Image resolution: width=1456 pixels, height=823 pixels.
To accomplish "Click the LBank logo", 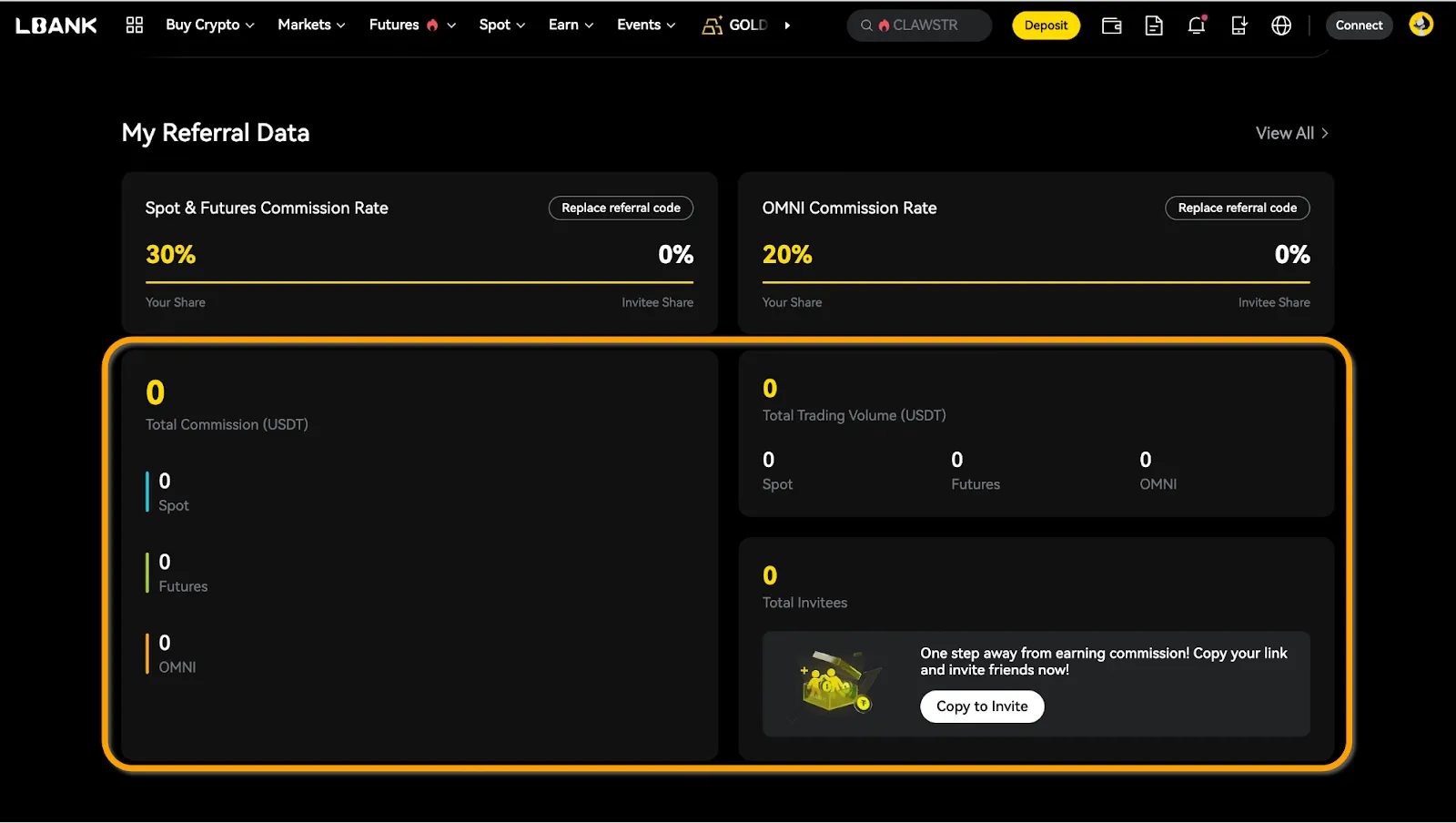I will pyautogui.click(x=56, y=25).
